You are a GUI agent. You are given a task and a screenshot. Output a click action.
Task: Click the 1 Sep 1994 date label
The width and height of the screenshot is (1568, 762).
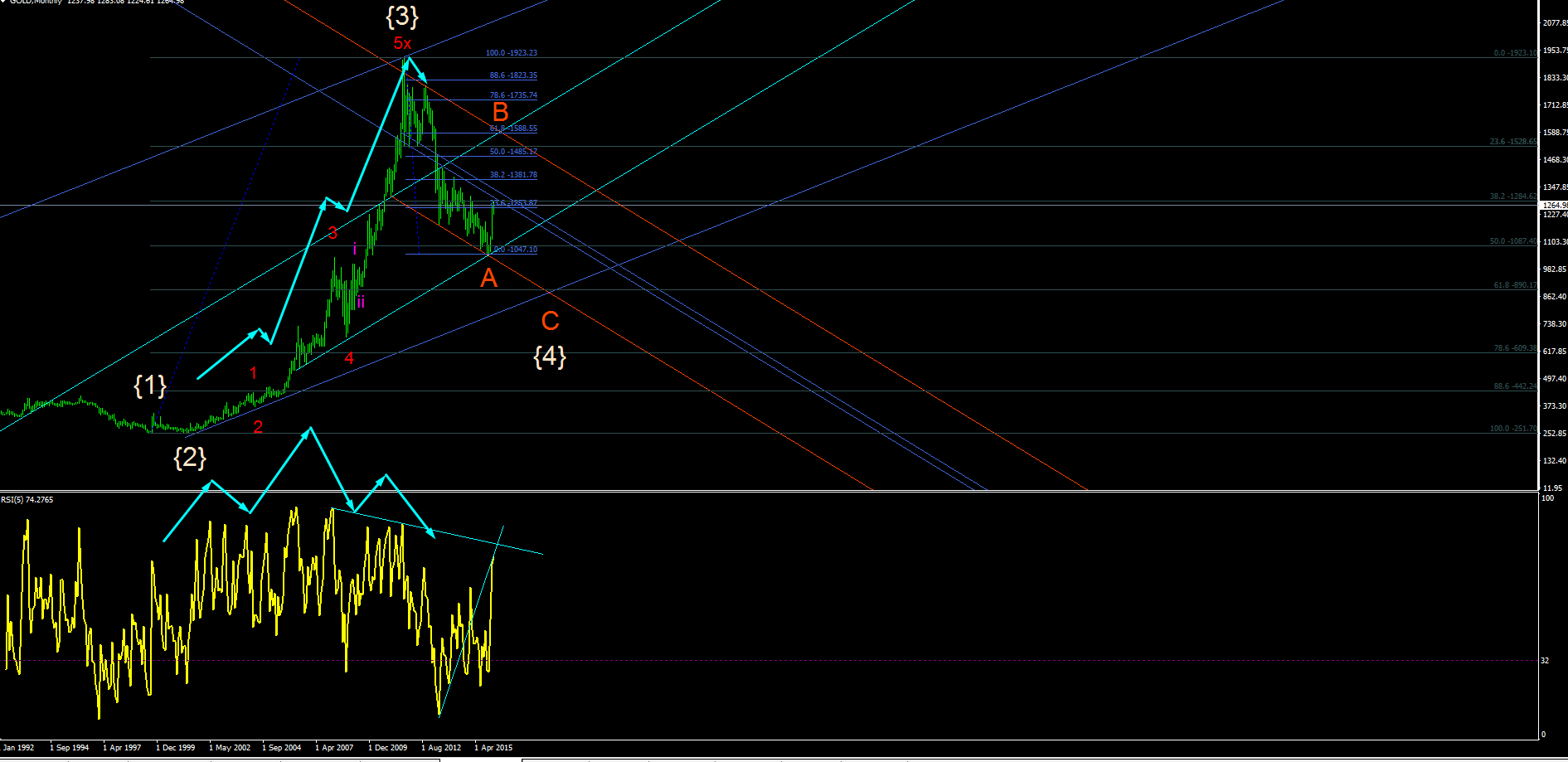(x=70, y=748)
